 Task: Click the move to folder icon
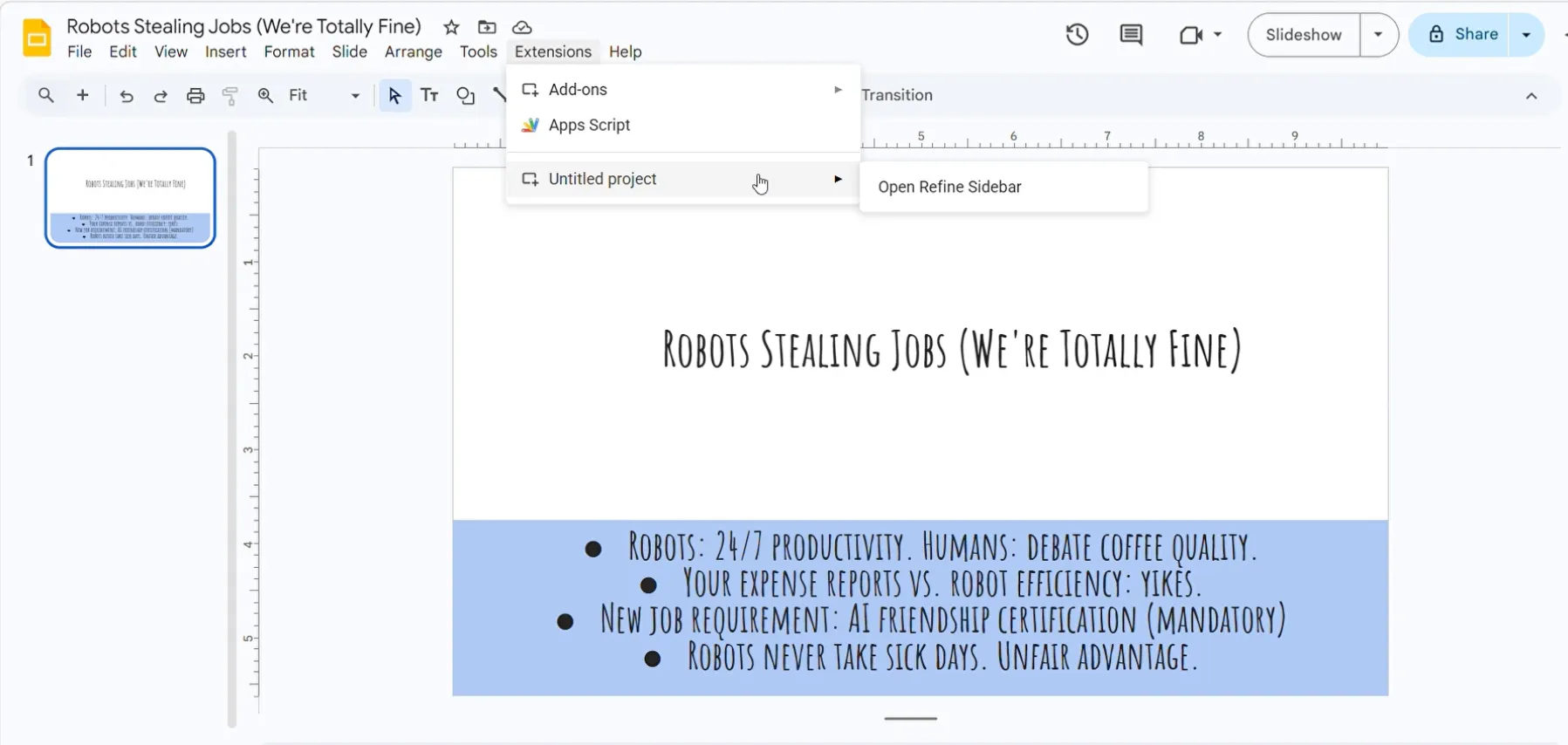[487, 27]
